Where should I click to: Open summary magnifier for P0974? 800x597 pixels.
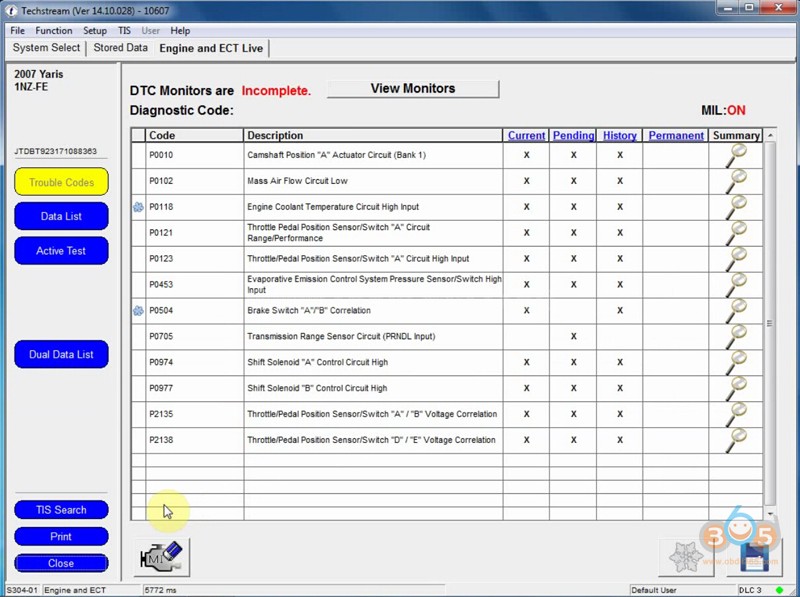pos(736,363)
